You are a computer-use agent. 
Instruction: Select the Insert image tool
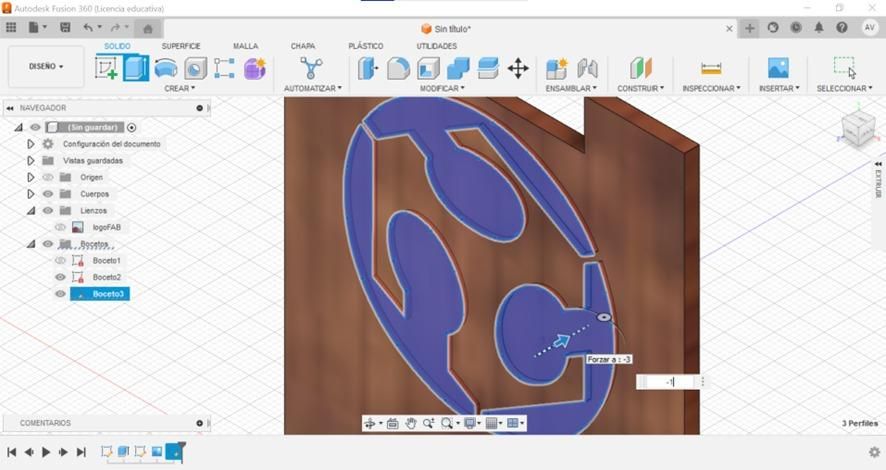coord(778,68)
